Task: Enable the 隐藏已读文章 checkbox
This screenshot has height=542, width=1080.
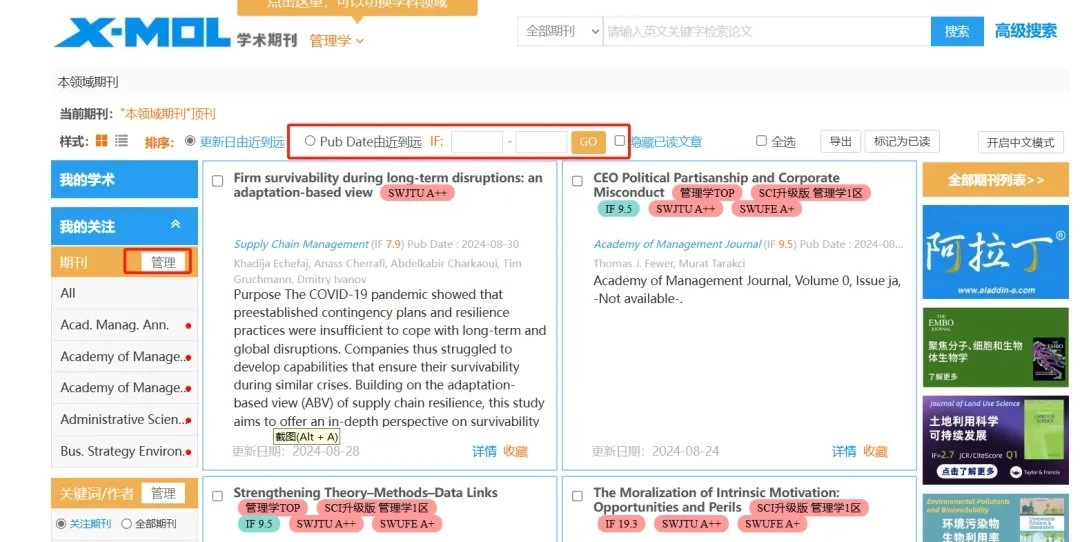Action: (620, 140)
